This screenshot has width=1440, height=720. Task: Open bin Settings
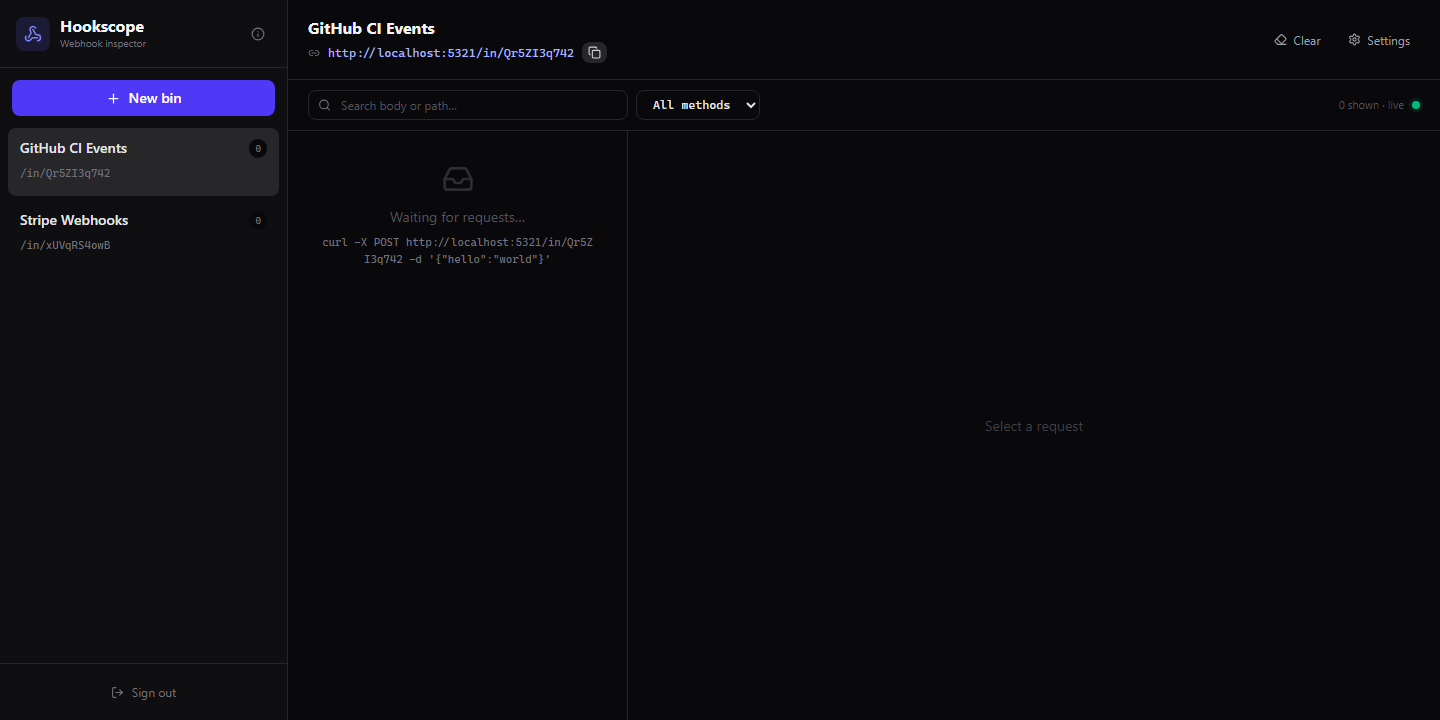point(1379,41)
